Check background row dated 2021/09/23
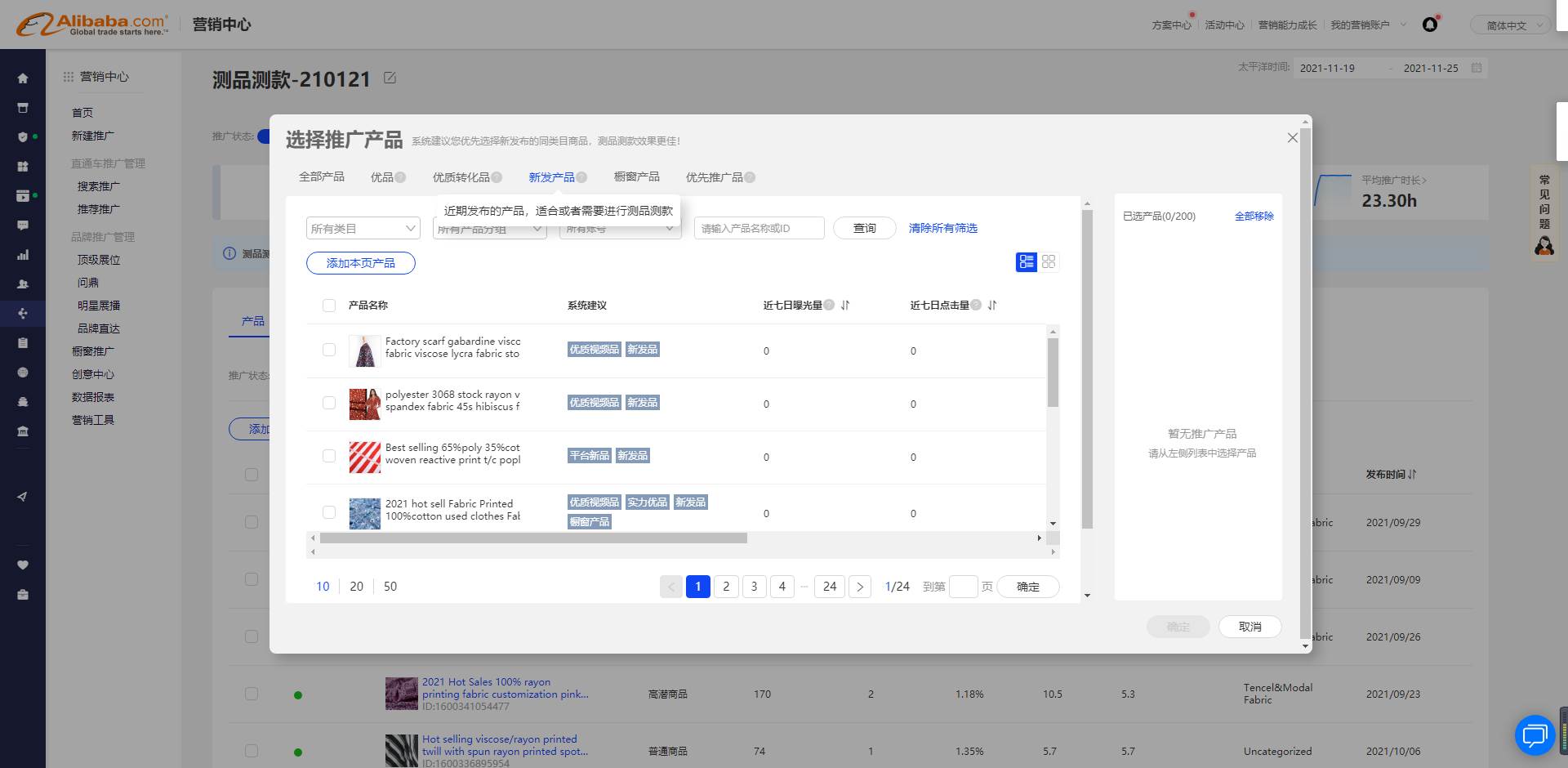 pyautogui.click(x=252, y=694)
